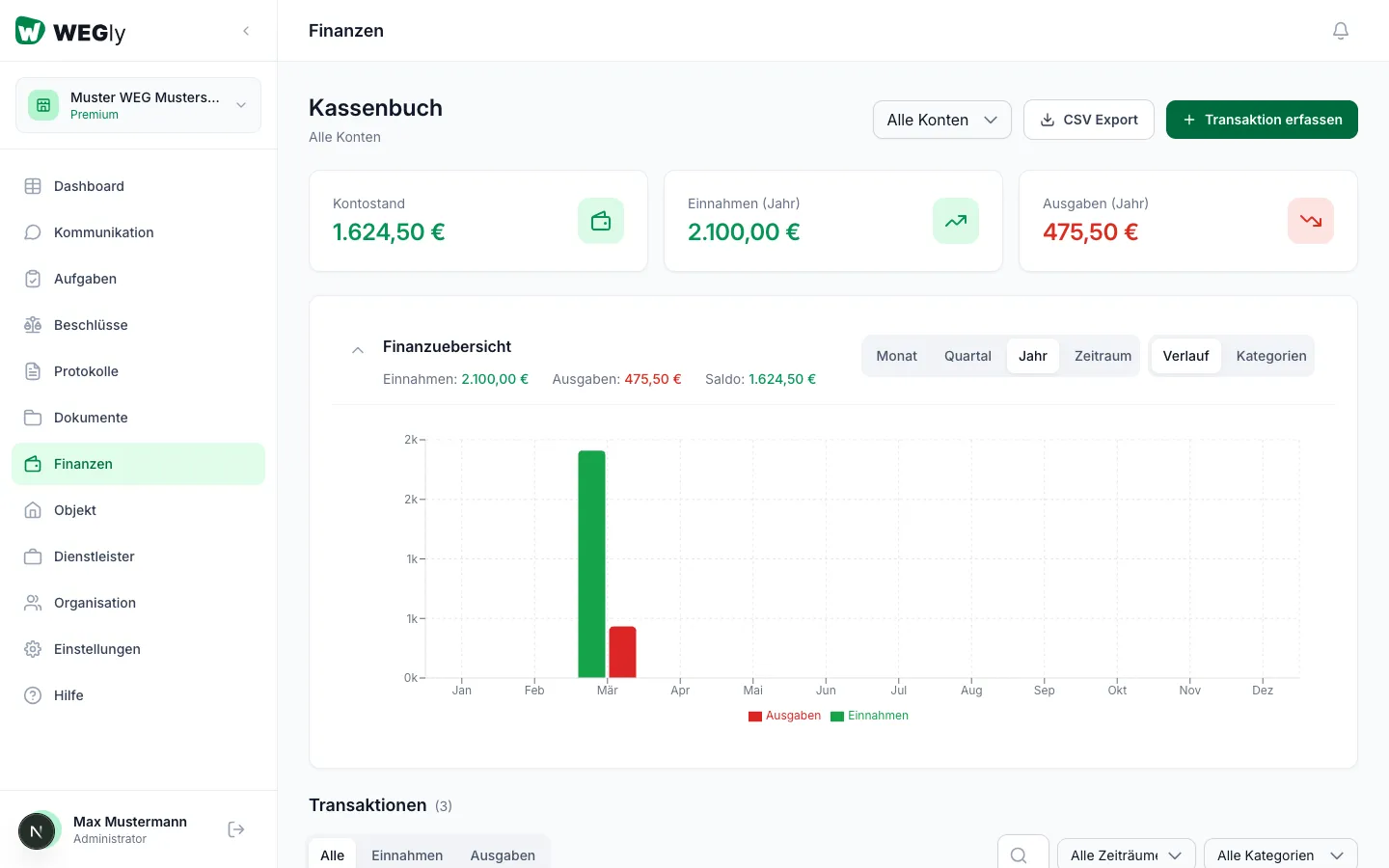Collapse the Finanzuebersicht panel chevron
This screenshot has width=1389, height=868.
coord(358,349)
